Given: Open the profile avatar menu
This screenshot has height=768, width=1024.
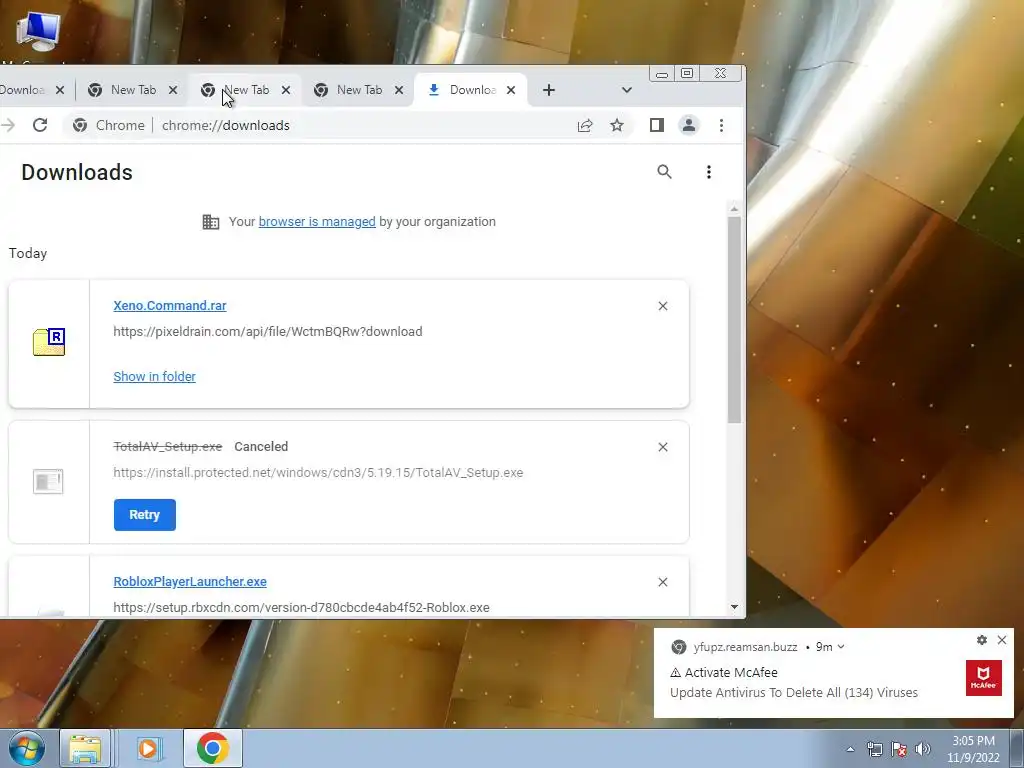Looking at the screenshot, I should [x=688, y=125].
